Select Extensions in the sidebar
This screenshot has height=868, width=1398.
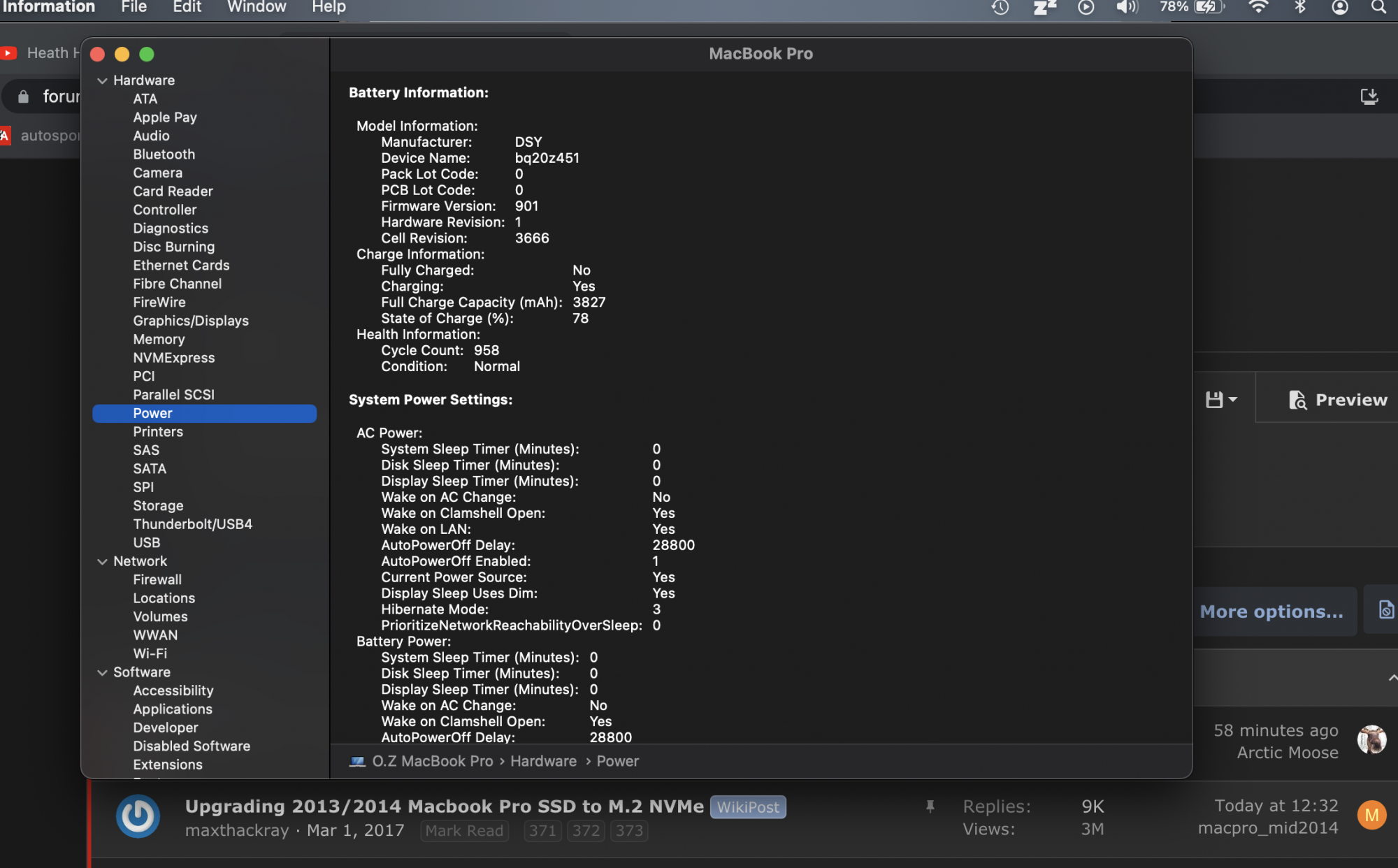coord(168,765)
